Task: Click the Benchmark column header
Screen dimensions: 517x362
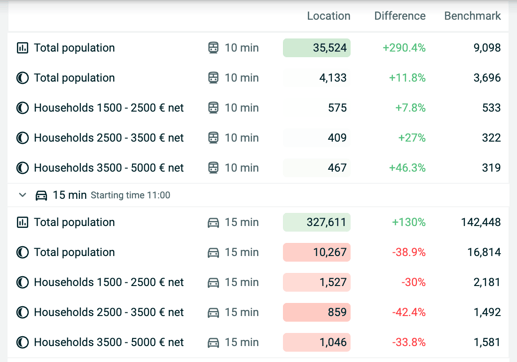Action: click(472, 16)
